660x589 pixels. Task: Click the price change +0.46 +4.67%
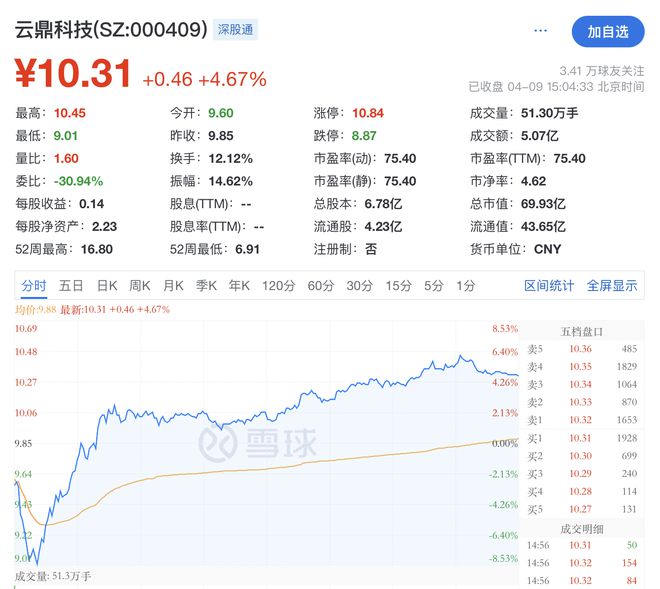pos(205,79)
